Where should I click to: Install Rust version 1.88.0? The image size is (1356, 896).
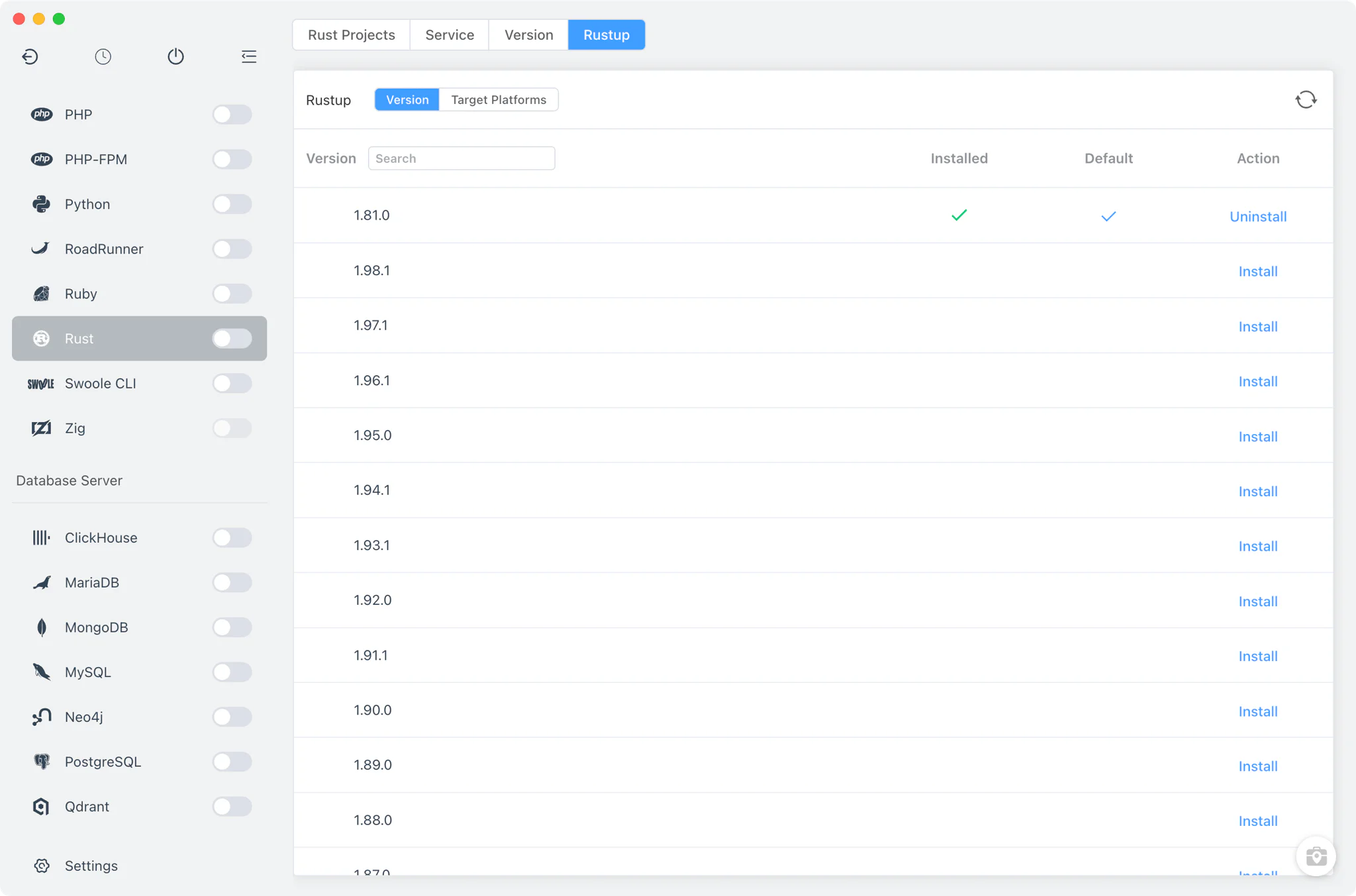click(x=1258, y=821)
